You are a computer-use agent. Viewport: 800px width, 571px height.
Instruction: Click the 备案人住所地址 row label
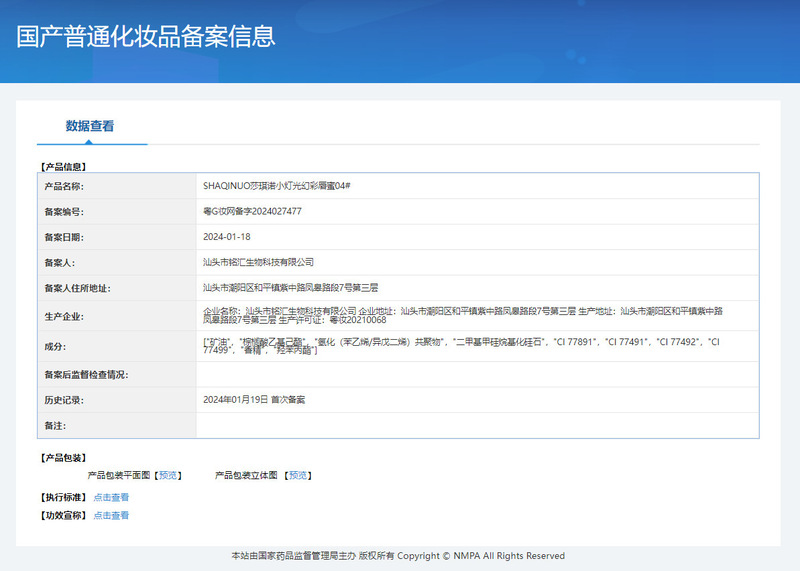point(78,288)
